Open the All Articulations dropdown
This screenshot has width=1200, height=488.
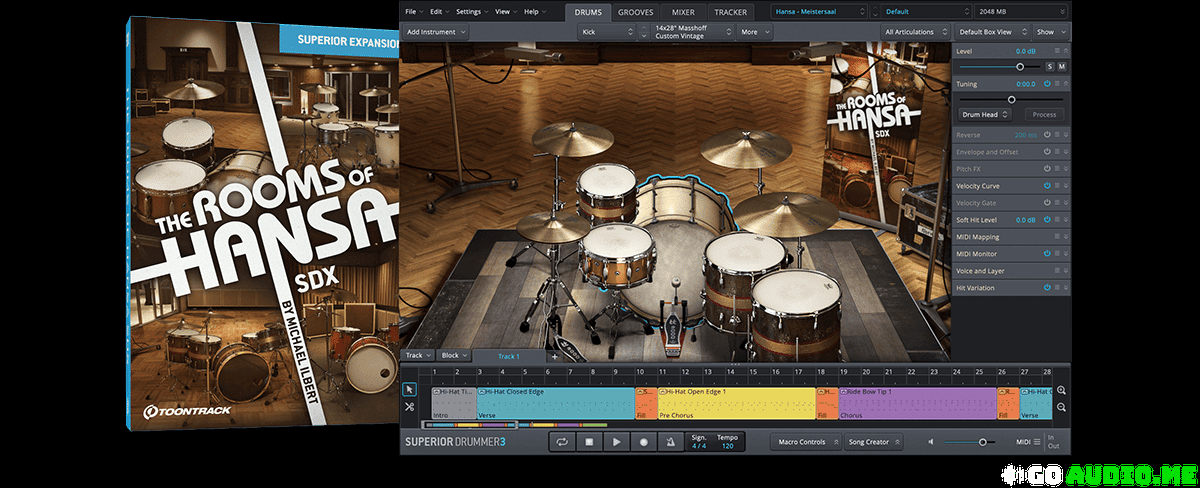[x=914, y=32]
